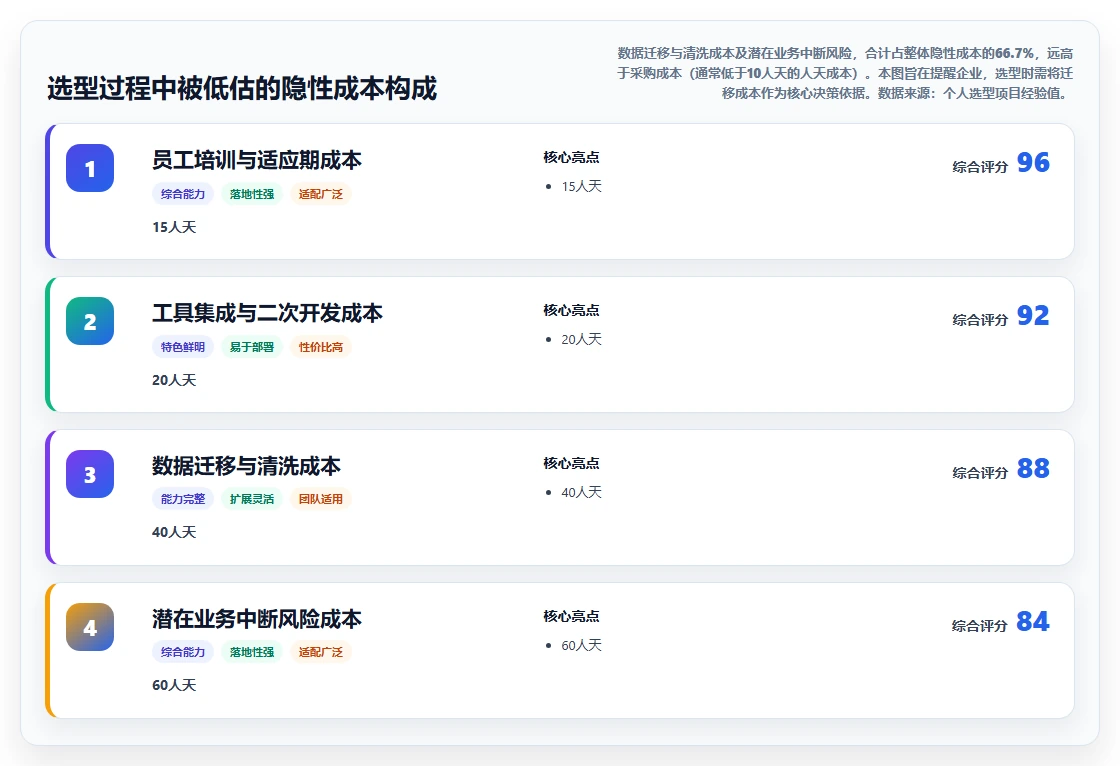The width and height of the screenshot is (1120, 766).
Task: Click the 落地性强 tag in card 1
Action: click(251, 194)
